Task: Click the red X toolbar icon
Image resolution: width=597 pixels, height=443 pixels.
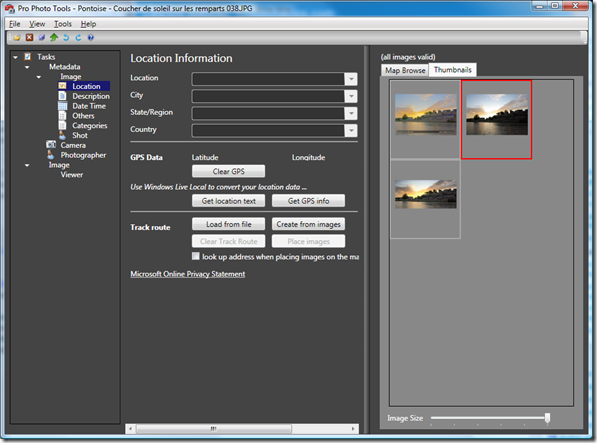Action: [29, 37]
